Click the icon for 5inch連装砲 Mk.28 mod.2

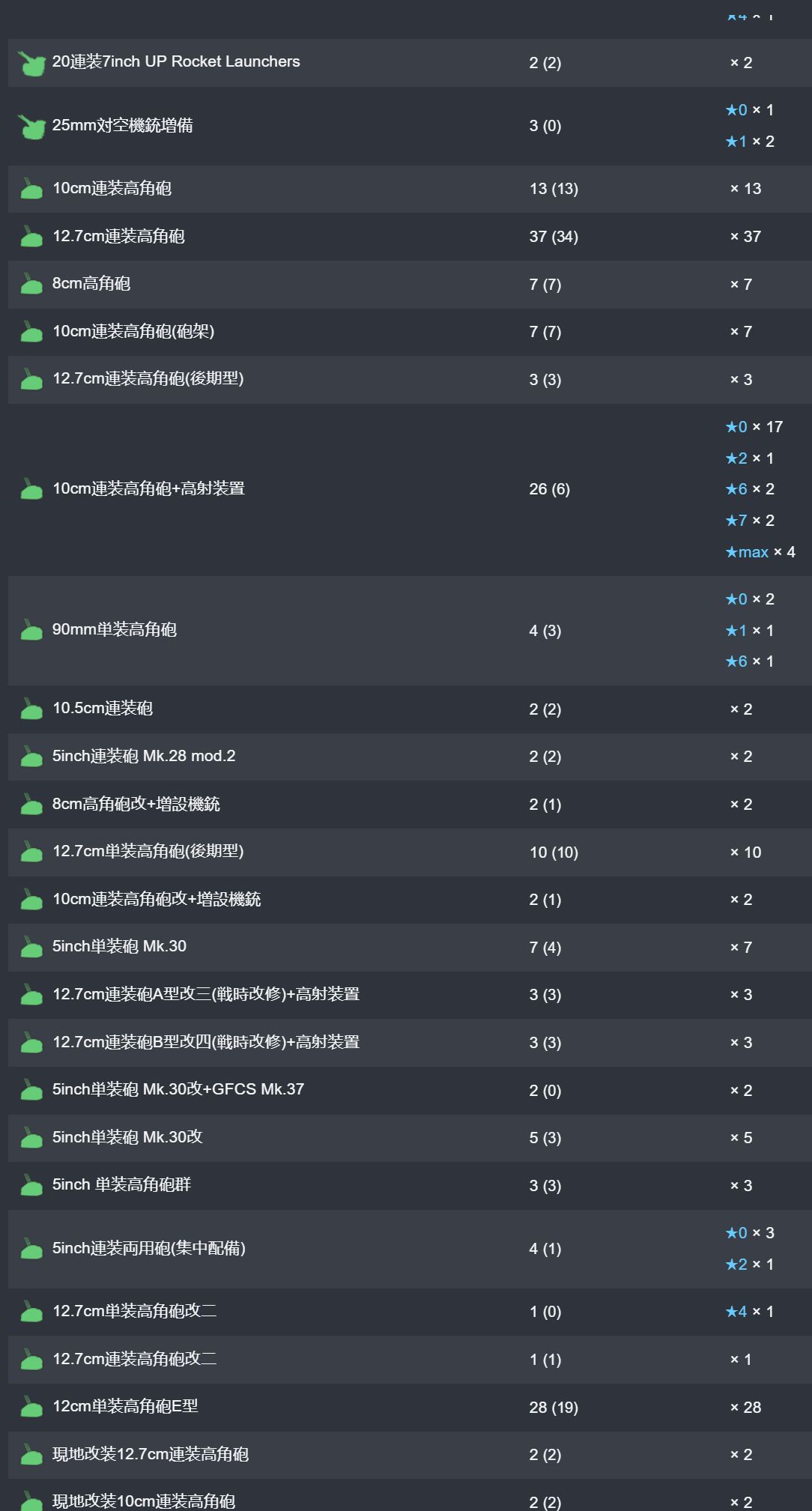tap(31, 757)
